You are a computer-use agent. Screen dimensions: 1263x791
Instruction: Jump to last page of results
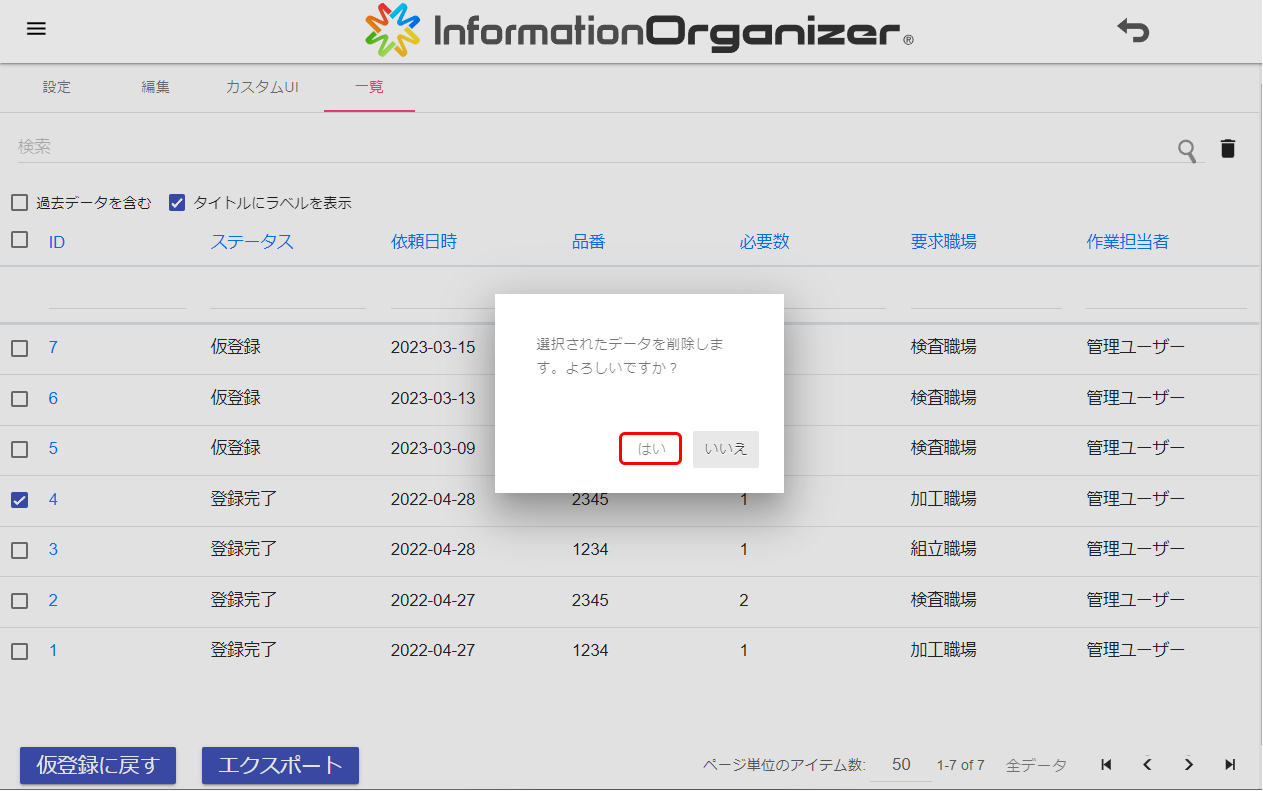click(x=1230, y=765)
